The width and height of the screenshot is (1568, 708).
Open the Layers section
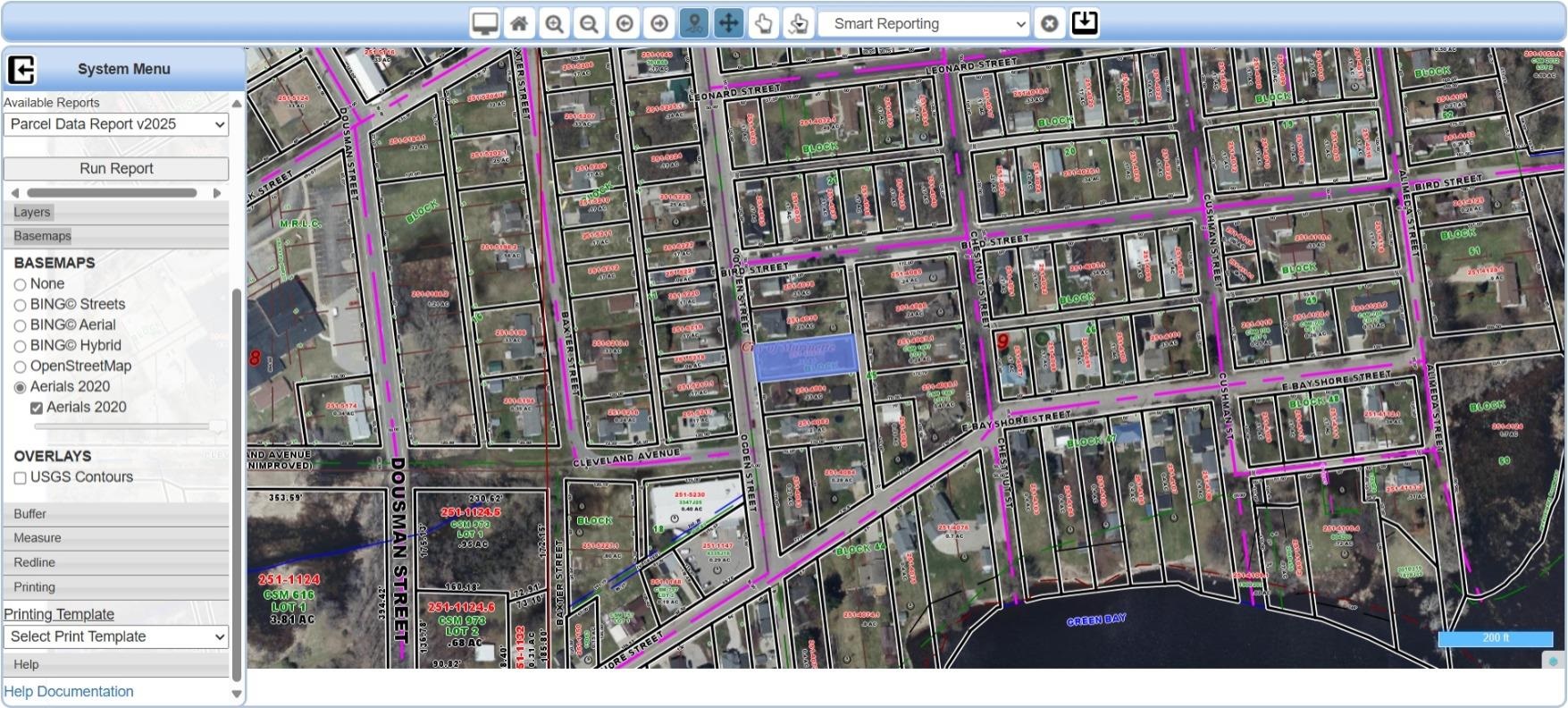point(116,212)
